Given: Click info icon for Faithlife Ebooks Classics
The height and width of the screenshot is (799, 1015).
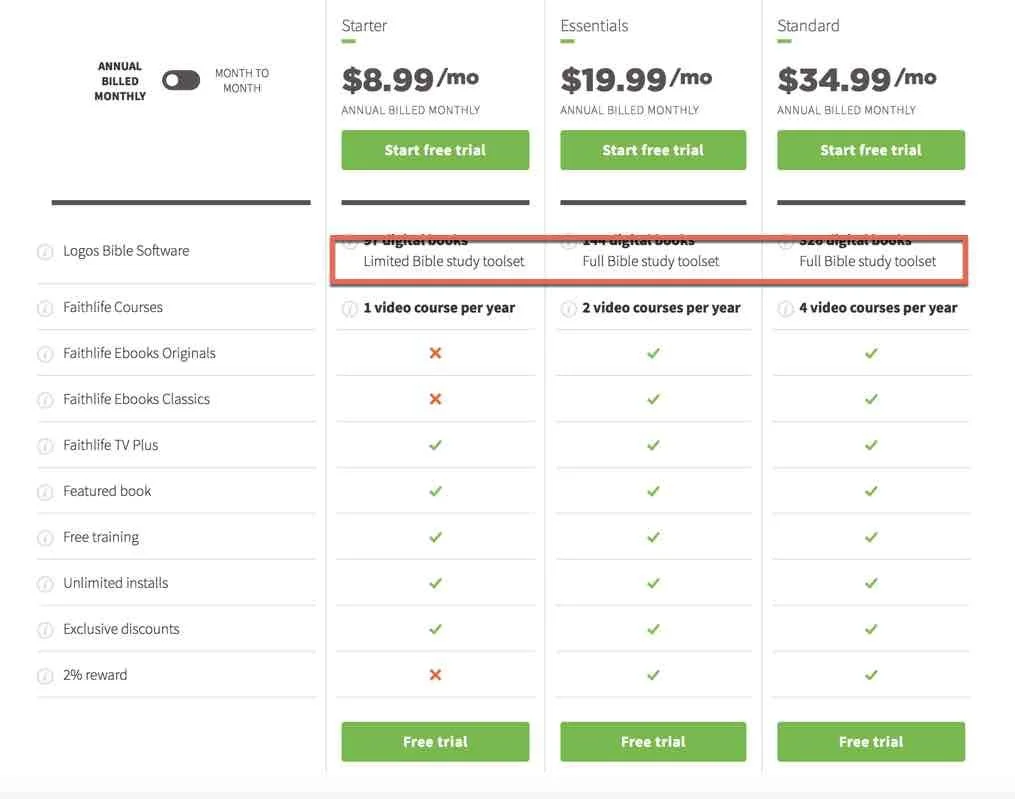Looking at the screenshot, I should pos(45,400).
